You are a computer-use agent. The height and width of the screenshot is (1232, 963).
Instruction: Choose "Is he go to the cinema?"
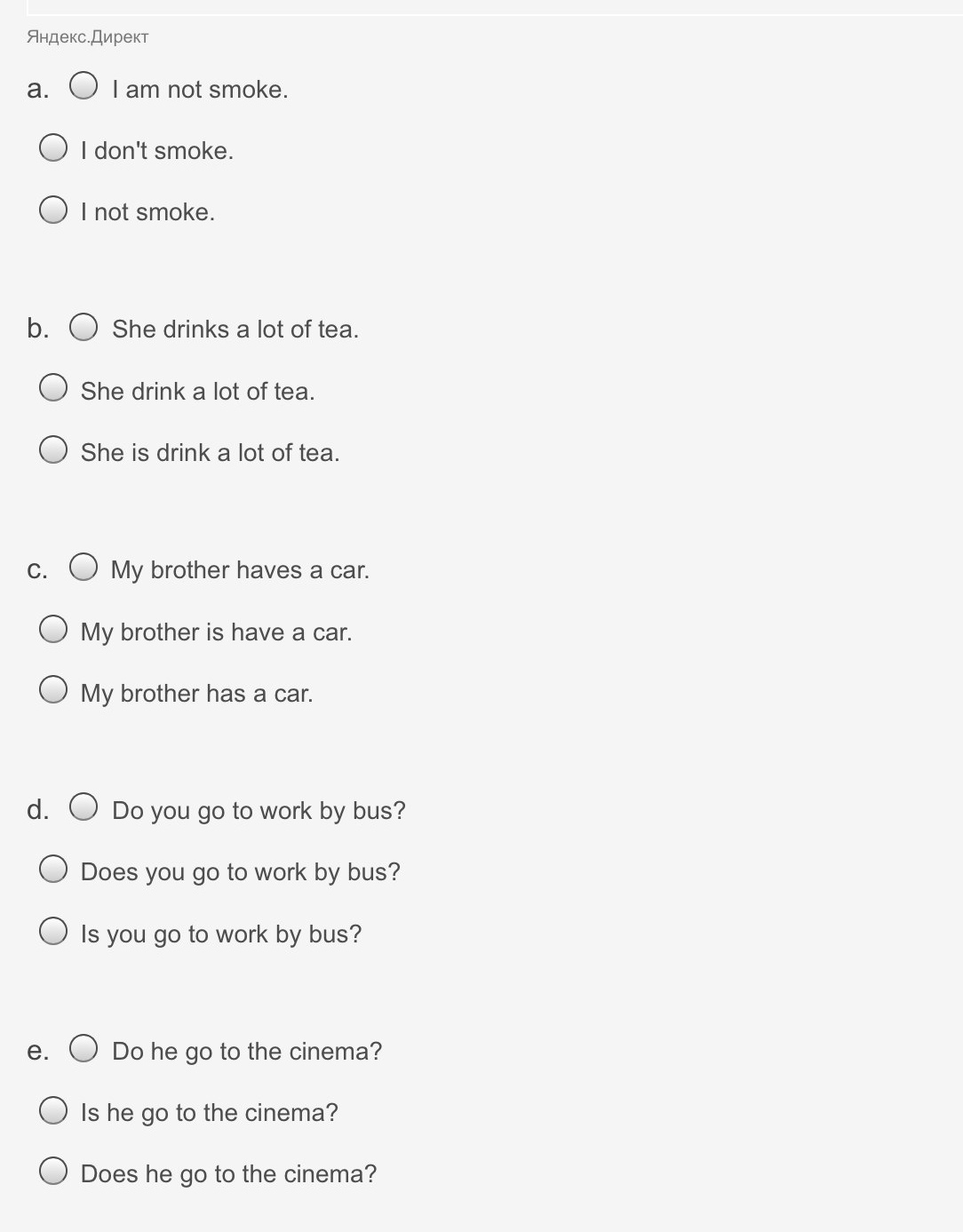tap(53, 1110)
